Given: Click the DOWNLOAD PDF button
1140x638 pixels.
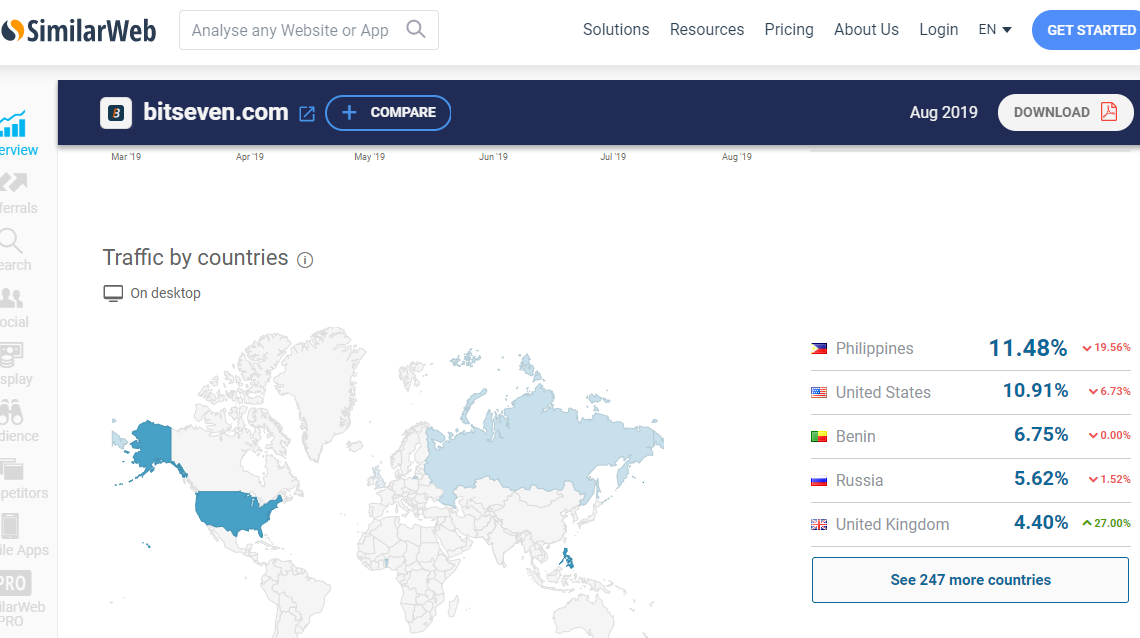Looking at the screenshot, I should click(1065, 112).
